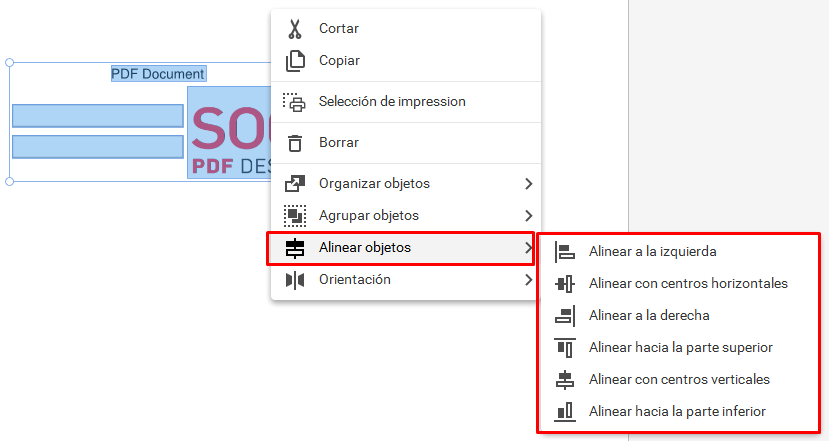Click the printer icon for Selección de impression
This screenshot has height=441, width=829.
pos(294,102)
